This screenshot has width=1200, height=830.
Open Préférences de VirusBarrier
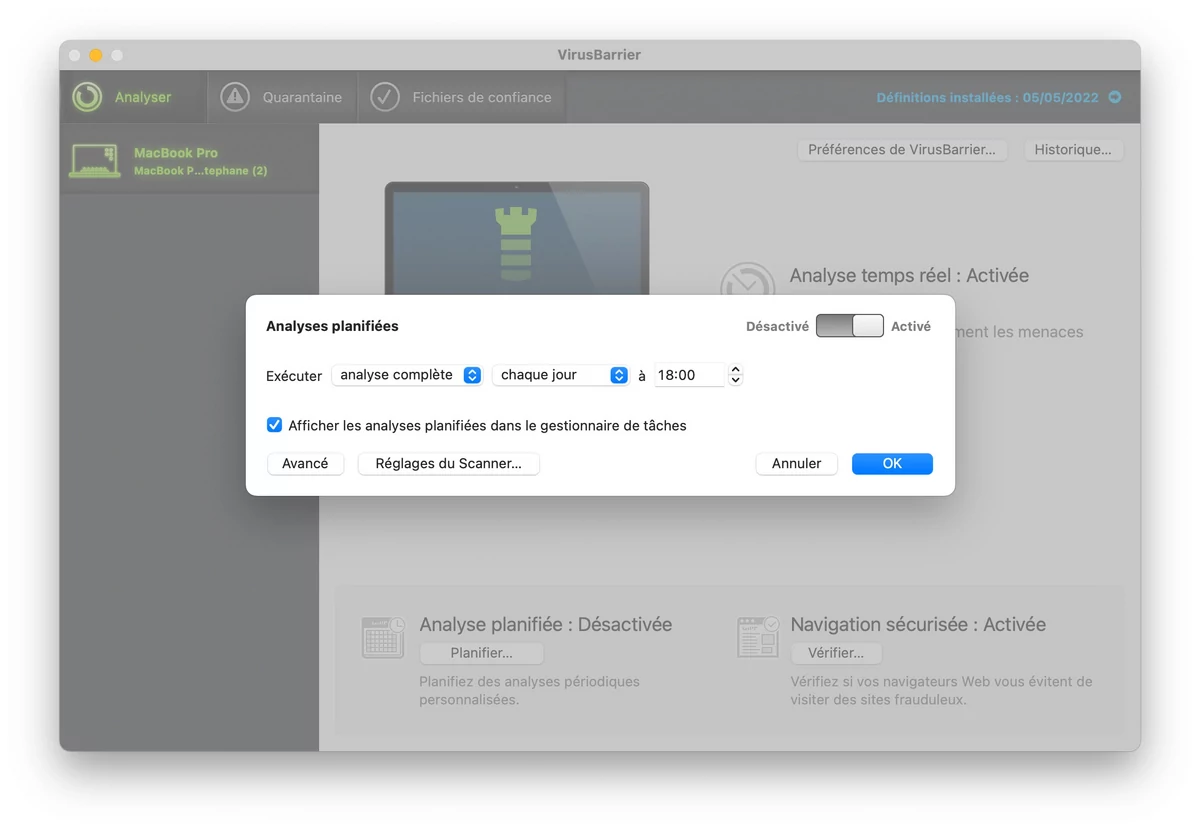(902, 150)
